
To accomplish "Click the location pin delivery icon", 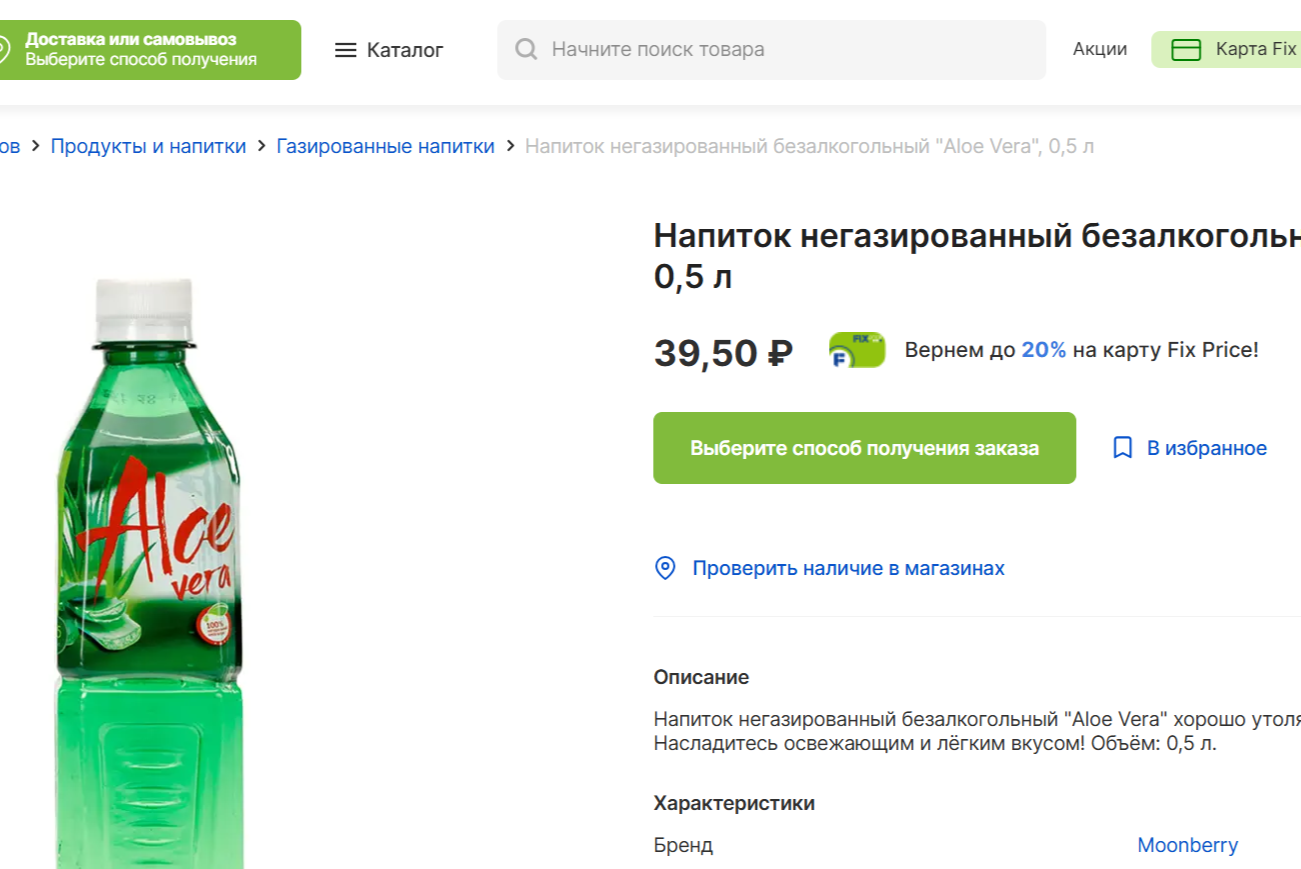I will click(3, 50).
